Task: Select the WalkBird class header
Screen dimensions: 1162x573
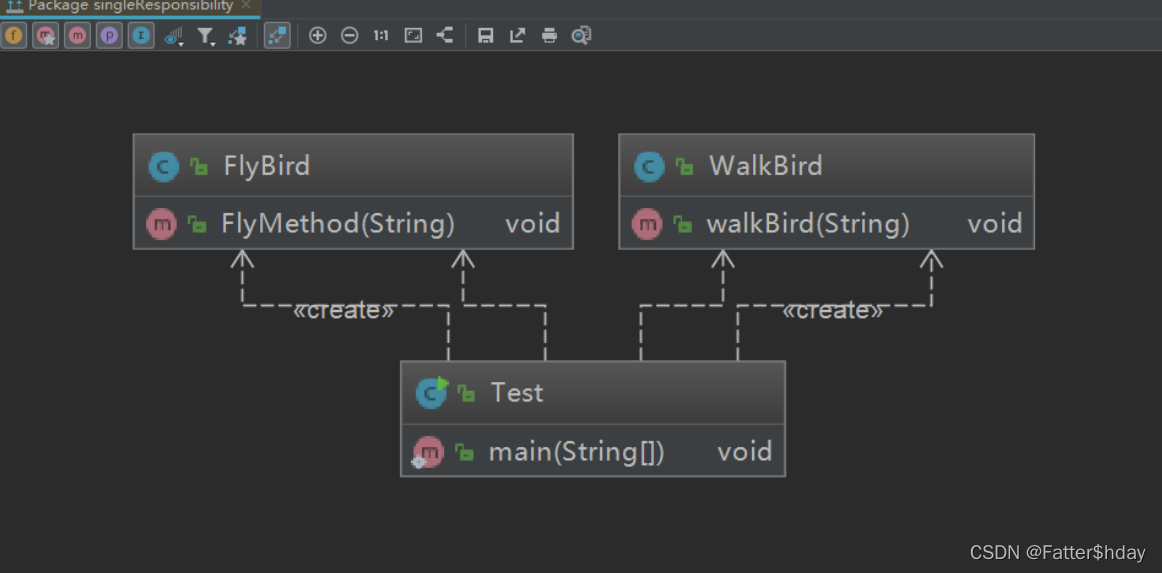Action: tap(826, 165)
